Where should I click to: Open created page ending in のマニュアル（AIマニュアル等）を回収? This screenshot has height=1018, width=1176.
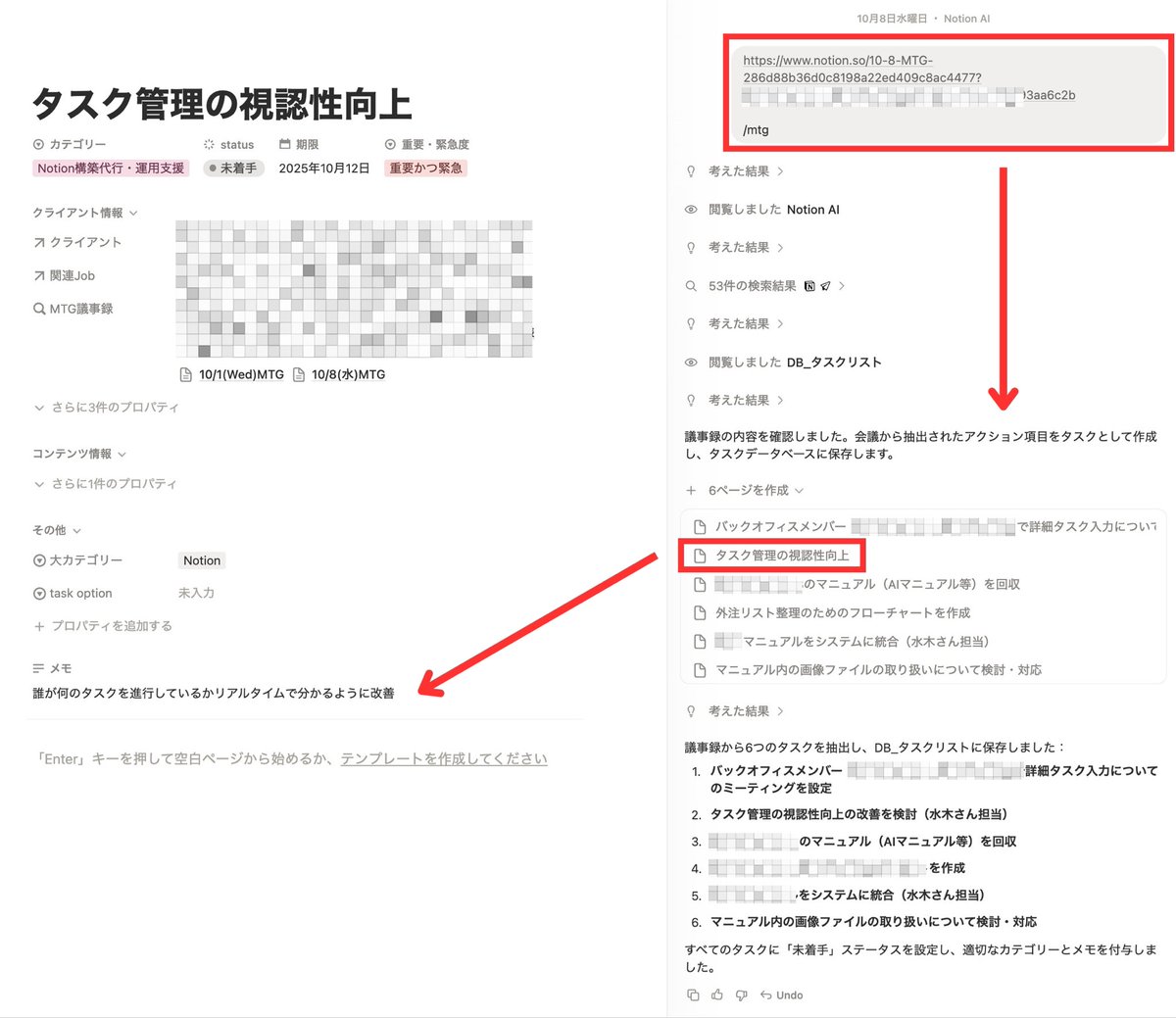point(857,584)
